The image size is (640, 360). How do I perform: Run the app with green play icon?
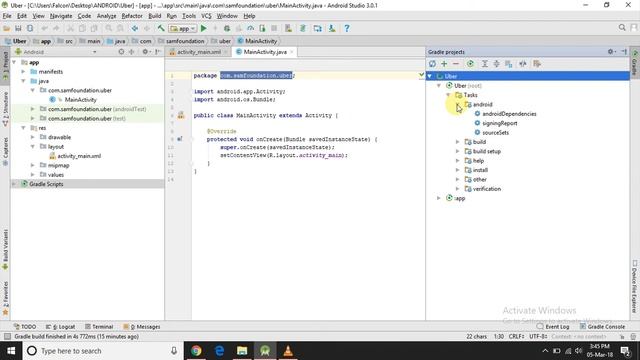(x=204, y=28)
